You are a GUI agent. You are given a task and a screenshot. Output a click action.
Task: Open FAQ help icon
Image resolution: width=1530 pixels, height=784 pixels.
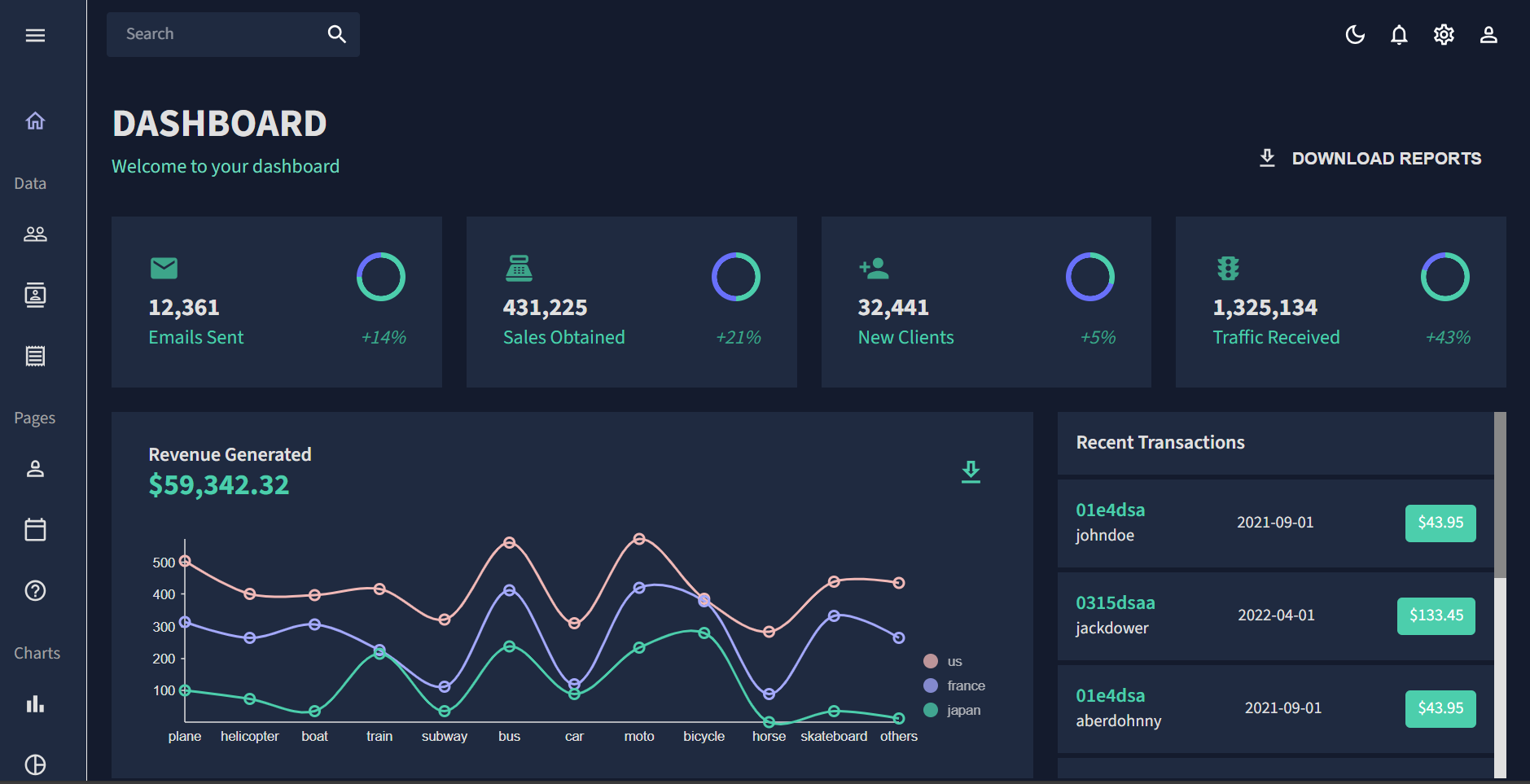[35, 591]
